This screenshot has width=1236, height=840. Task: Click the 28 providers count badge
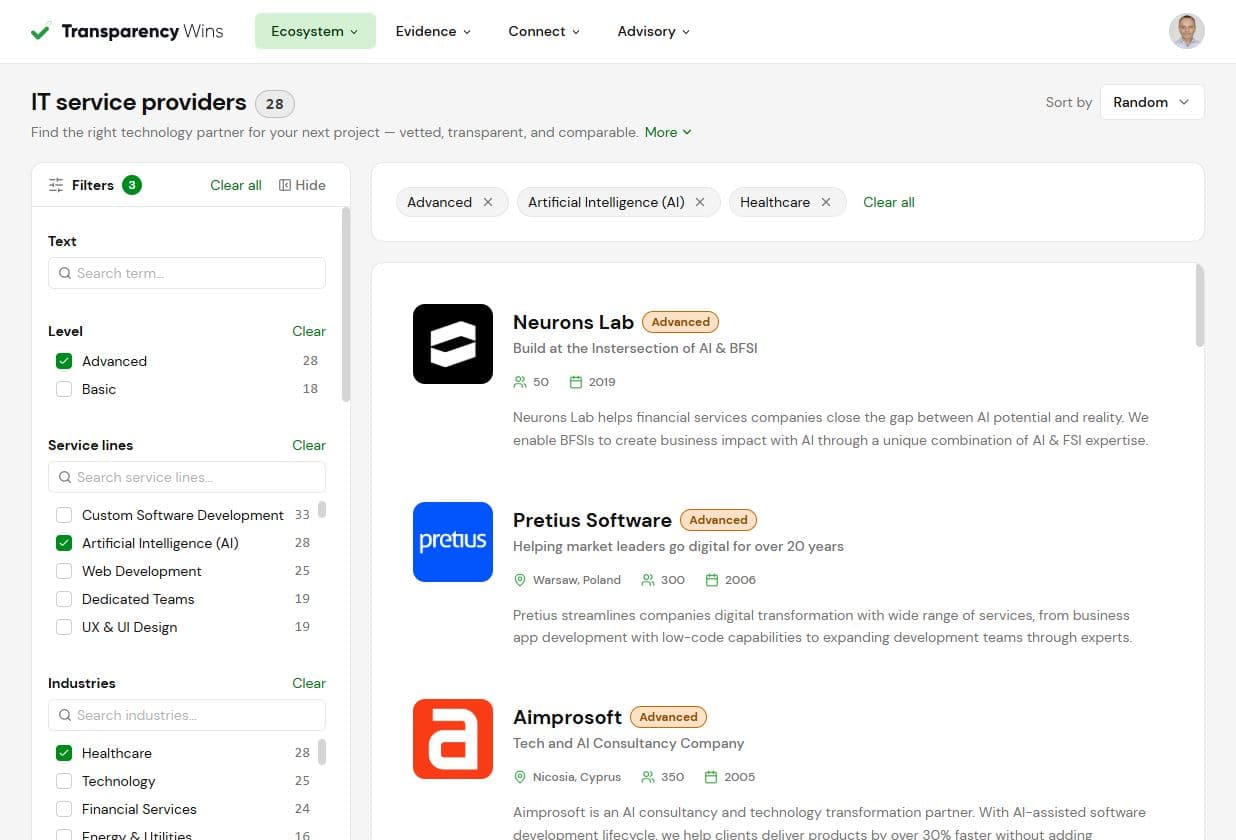(275, 103)
